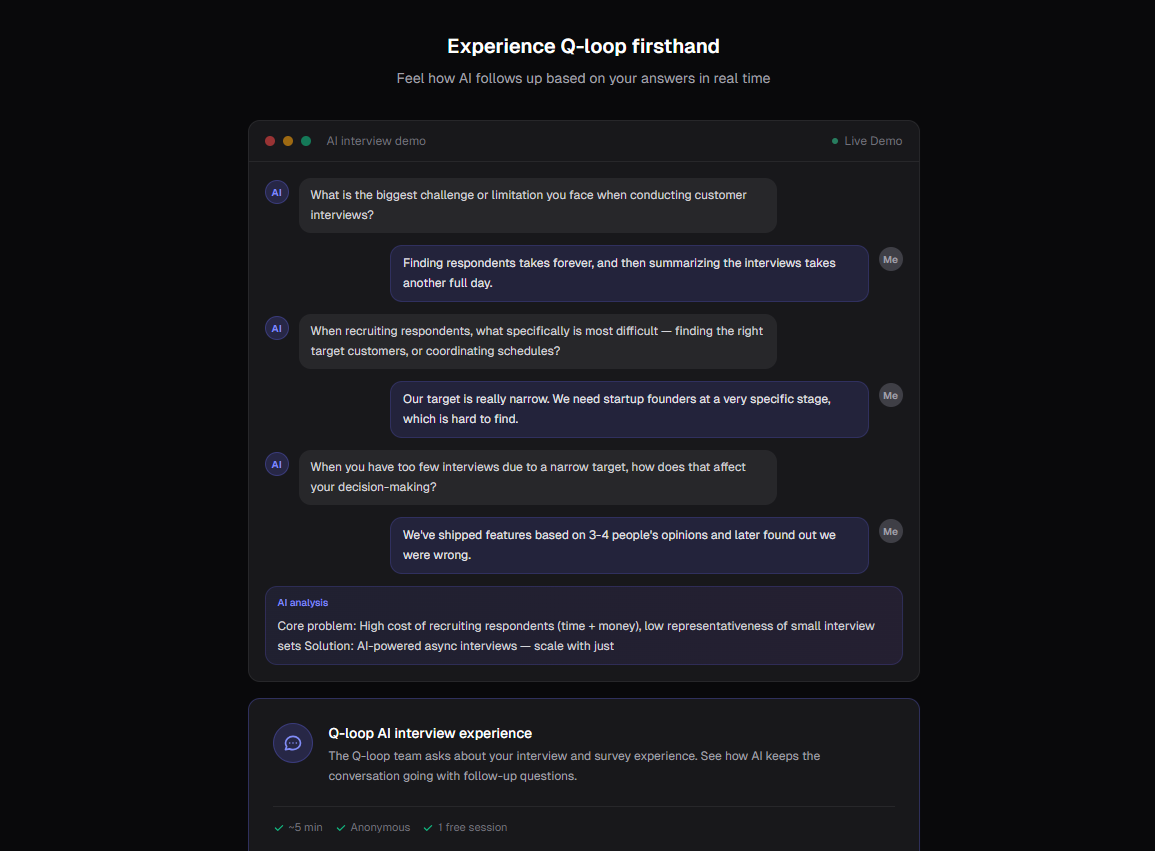Click the 1 free session label

(472, 827)
